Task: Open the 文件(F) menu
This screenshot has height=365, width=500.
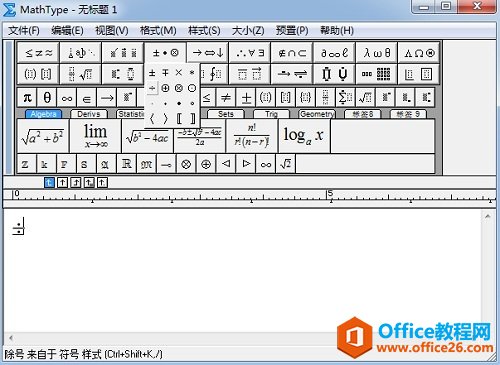Action: point(24,30)
